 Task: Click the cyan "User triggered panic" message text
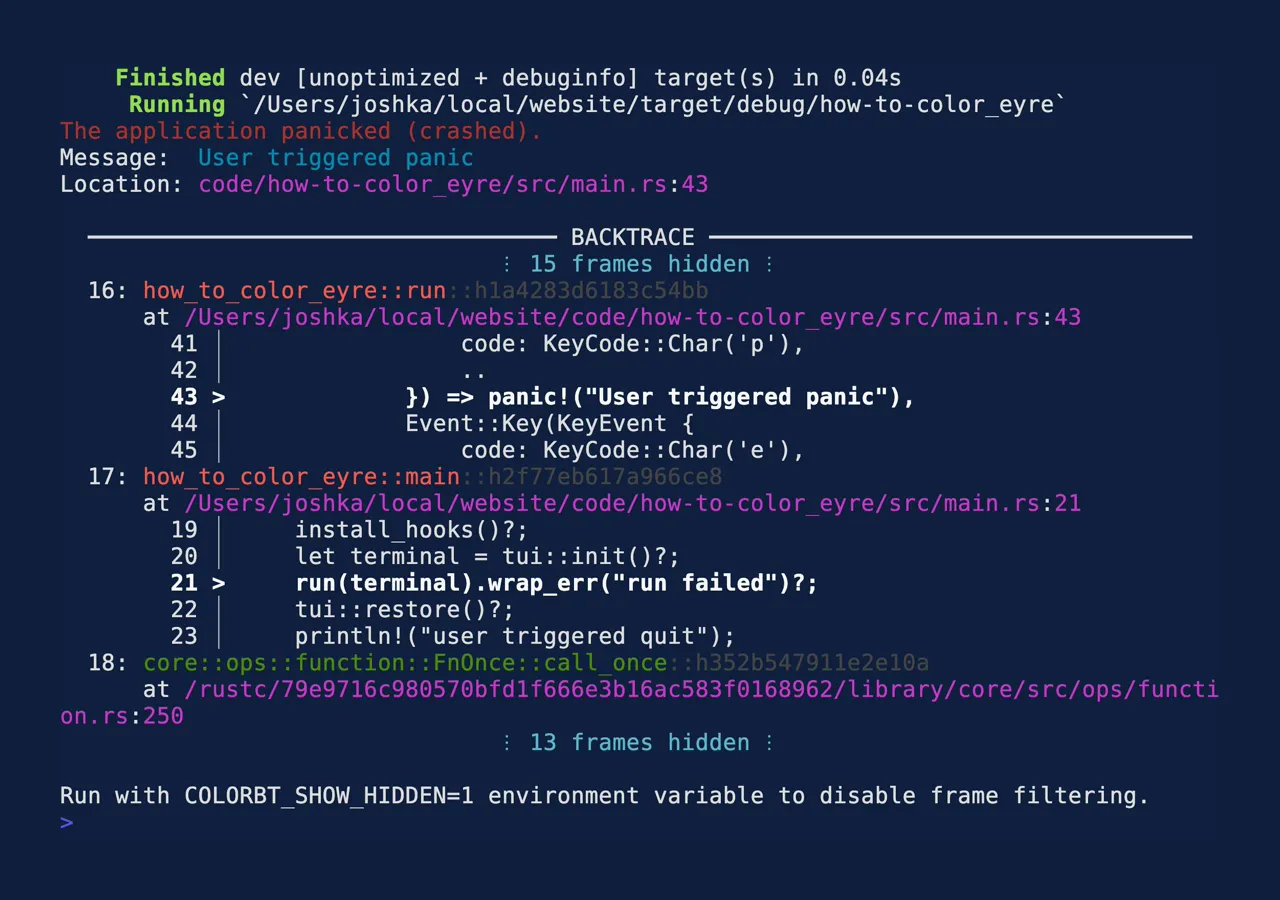coord(335,158)
